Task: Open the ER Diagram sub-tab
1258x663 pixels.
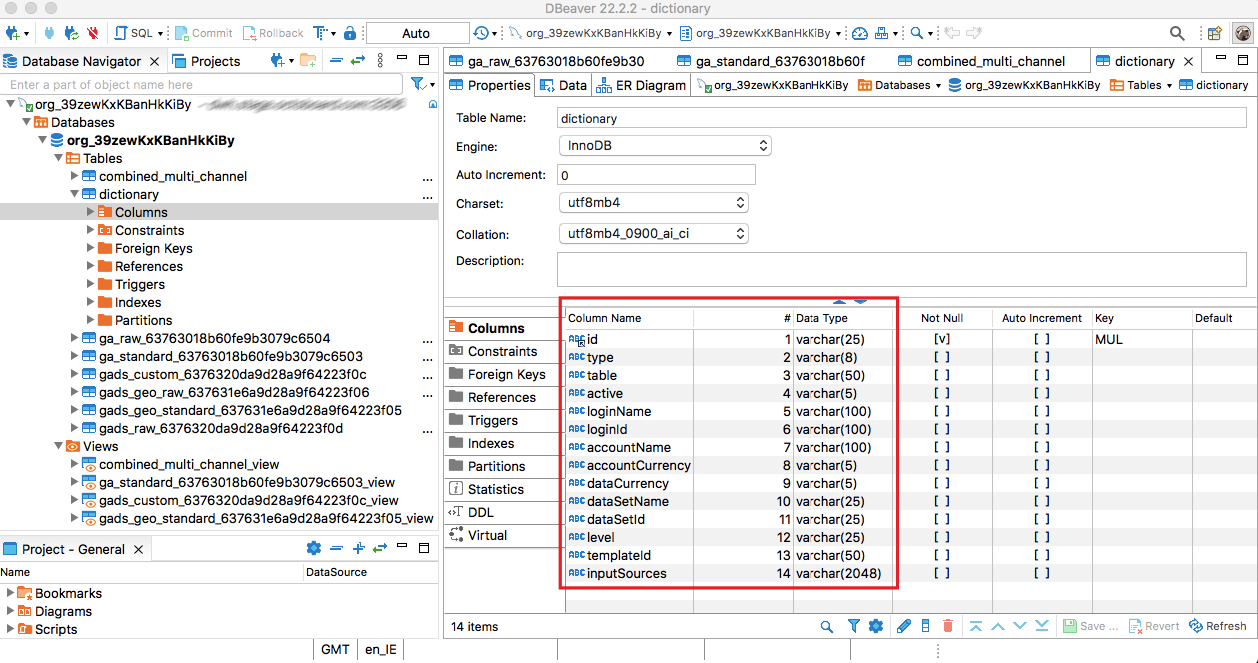Action: click(x=642, y=85)
